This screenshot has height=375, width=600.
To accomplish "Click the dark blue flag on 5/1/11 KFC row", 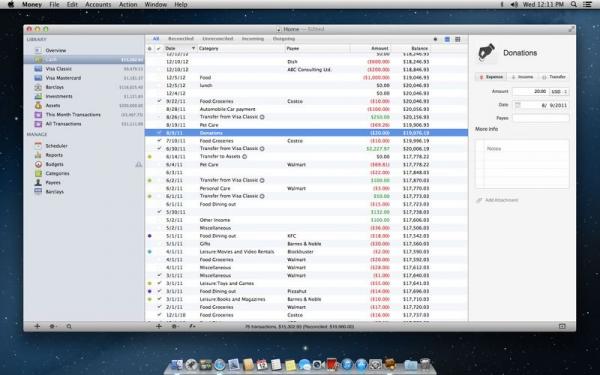I will pos(150,236).
